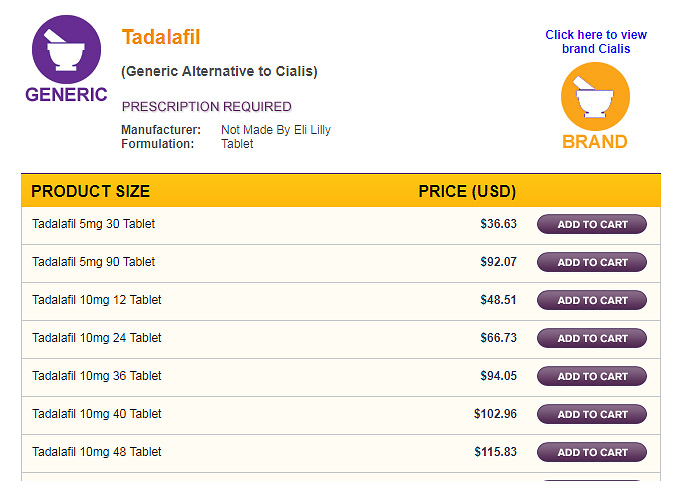Select the PRICE (USD) column header
The image size is (684, 499).
pos(467,191)
